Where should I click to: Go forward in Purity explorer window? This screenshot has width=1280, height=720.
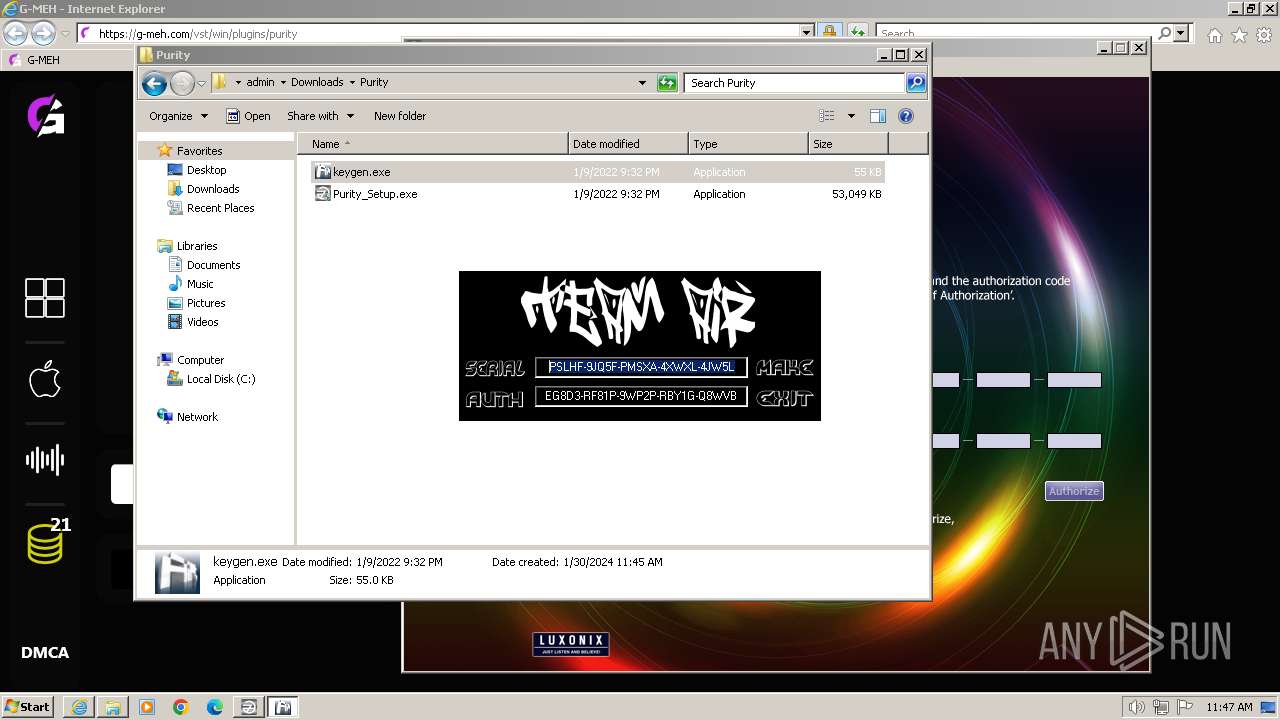182,83
